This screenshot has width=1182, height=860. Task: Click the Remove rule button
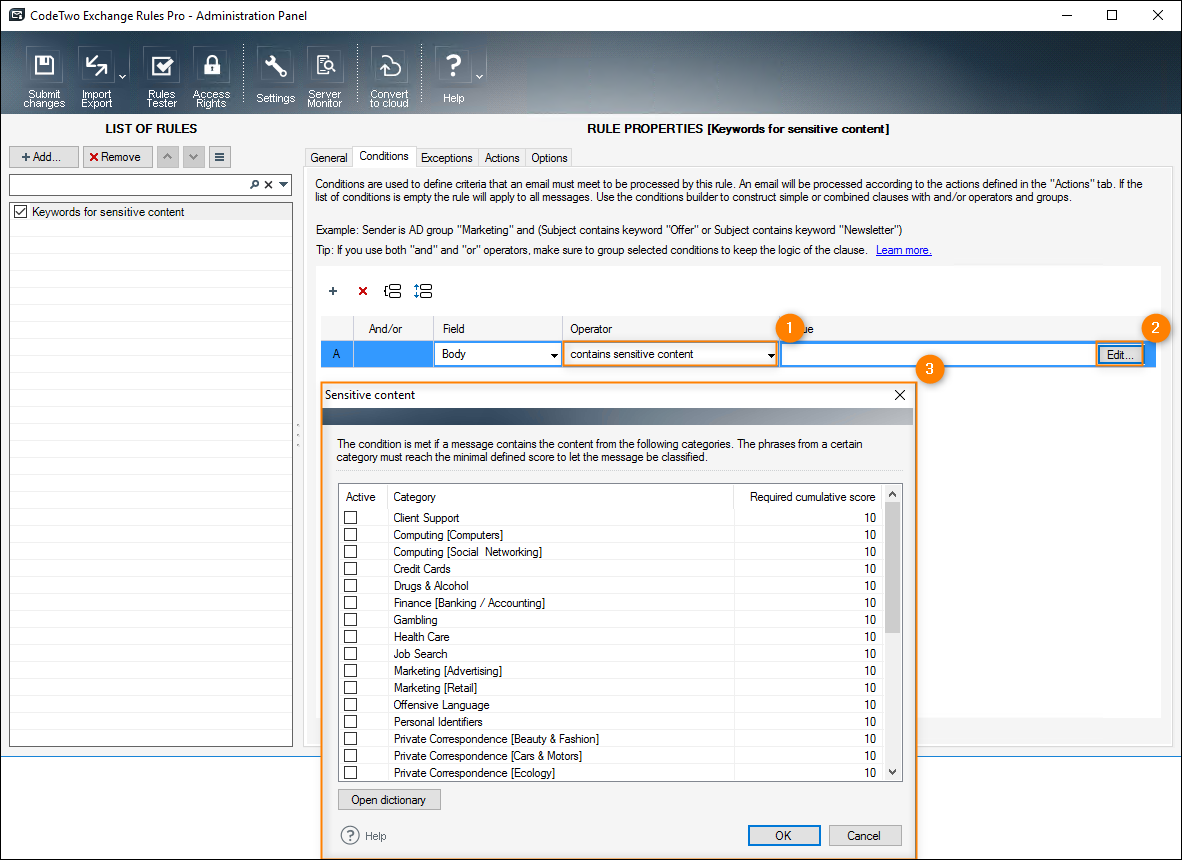pos(118,157)
